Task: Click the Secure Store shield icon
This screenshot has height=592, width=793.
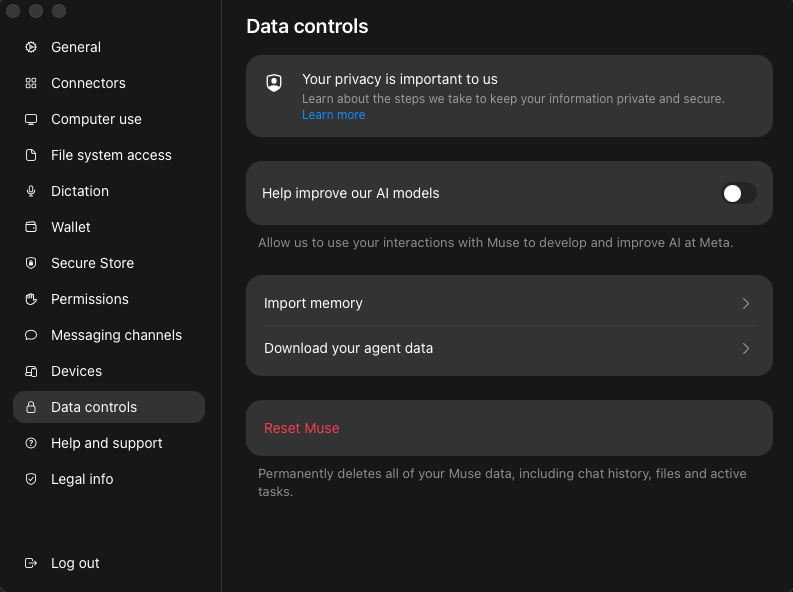Action: [31, 263]
